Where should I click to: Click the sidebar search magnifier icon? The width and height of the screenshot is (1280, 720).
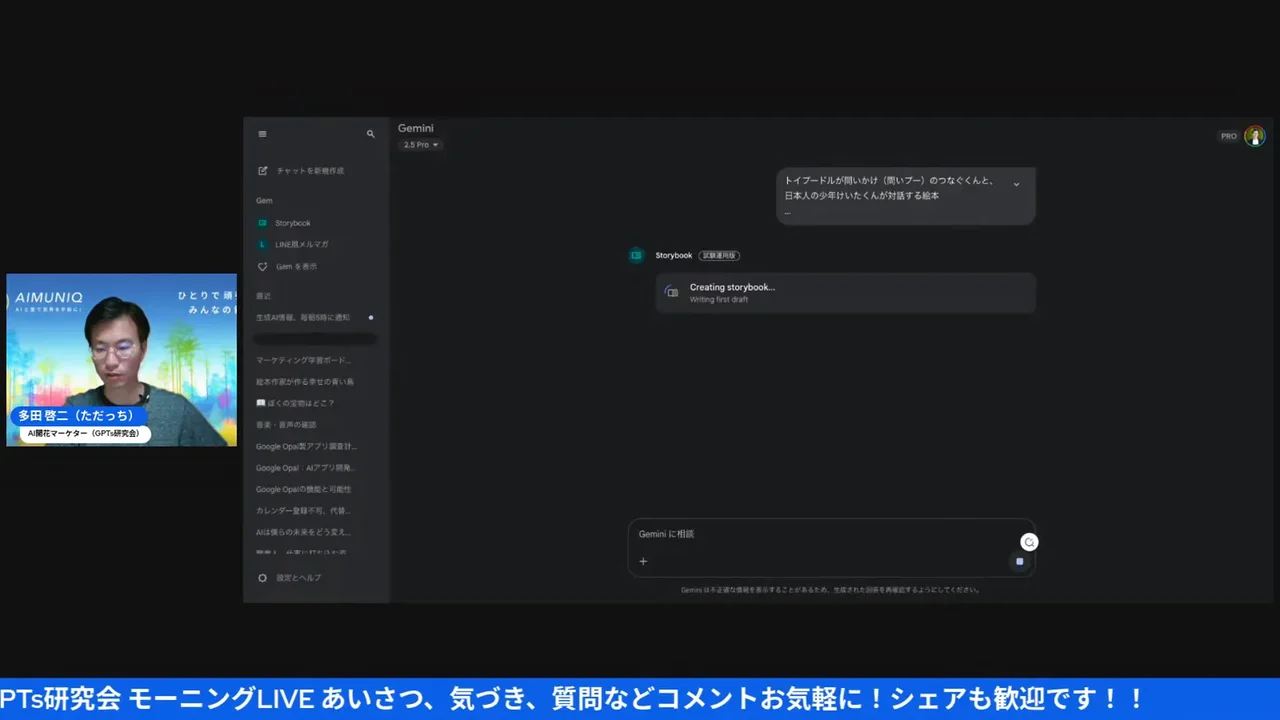click(371, 134)
